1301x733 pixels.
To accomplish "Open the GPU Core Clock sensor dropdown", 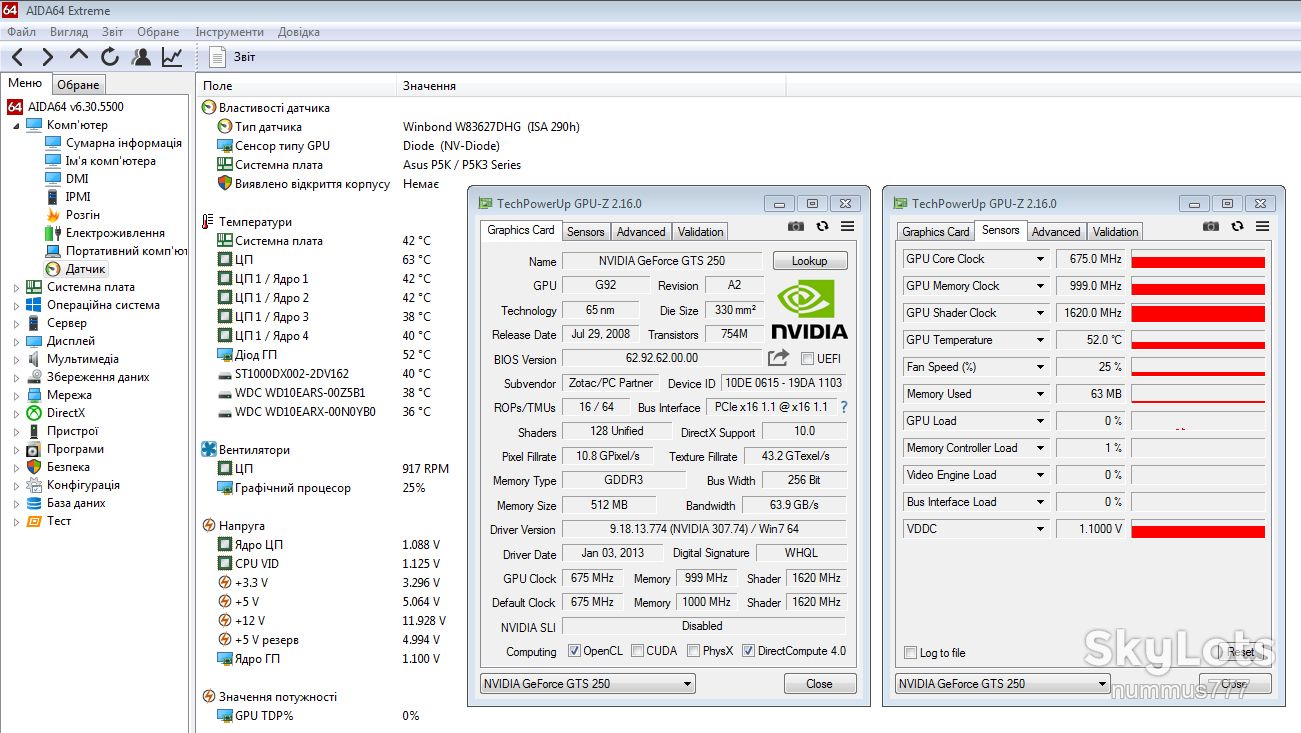I will click(x=1040, y=259).
